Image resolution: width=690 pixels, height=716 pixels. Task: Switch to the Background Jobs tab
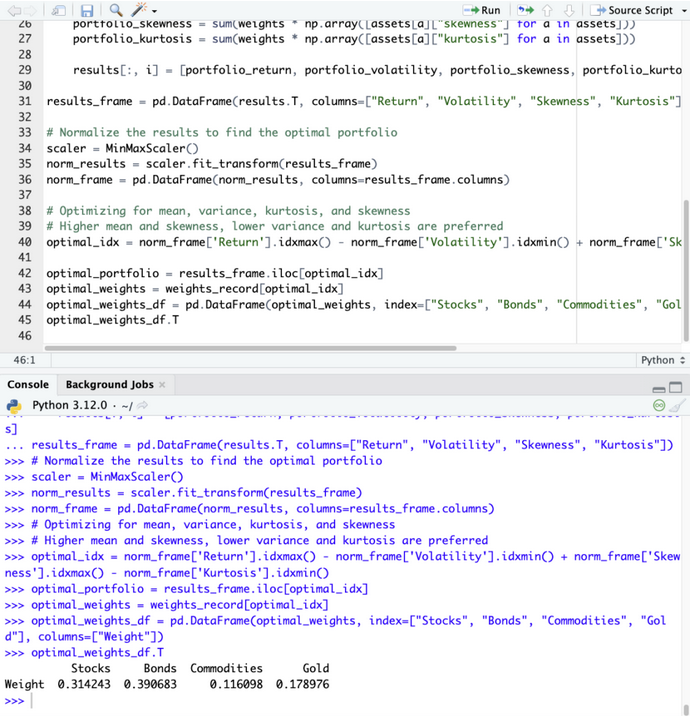click(110, 384)
